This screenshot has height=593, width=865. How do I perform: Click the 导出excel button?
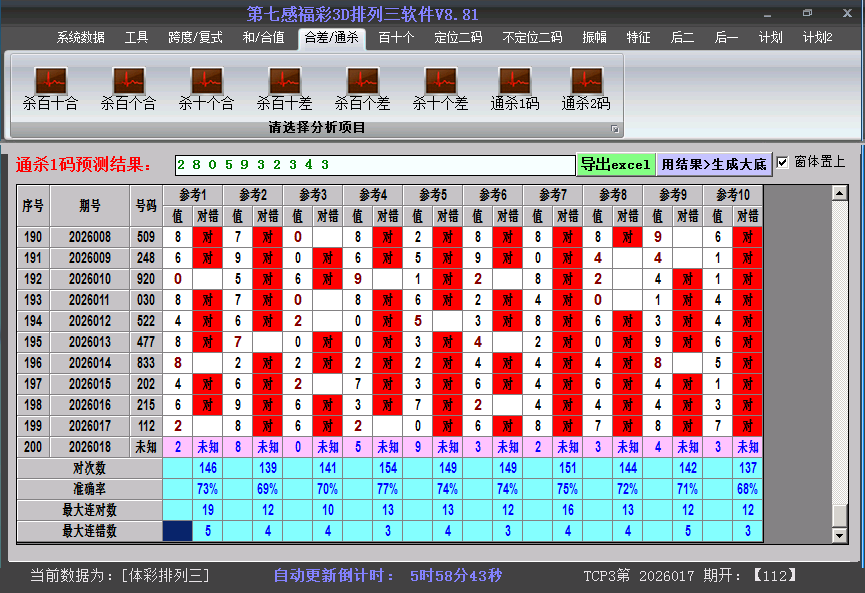tap(615, 164)
